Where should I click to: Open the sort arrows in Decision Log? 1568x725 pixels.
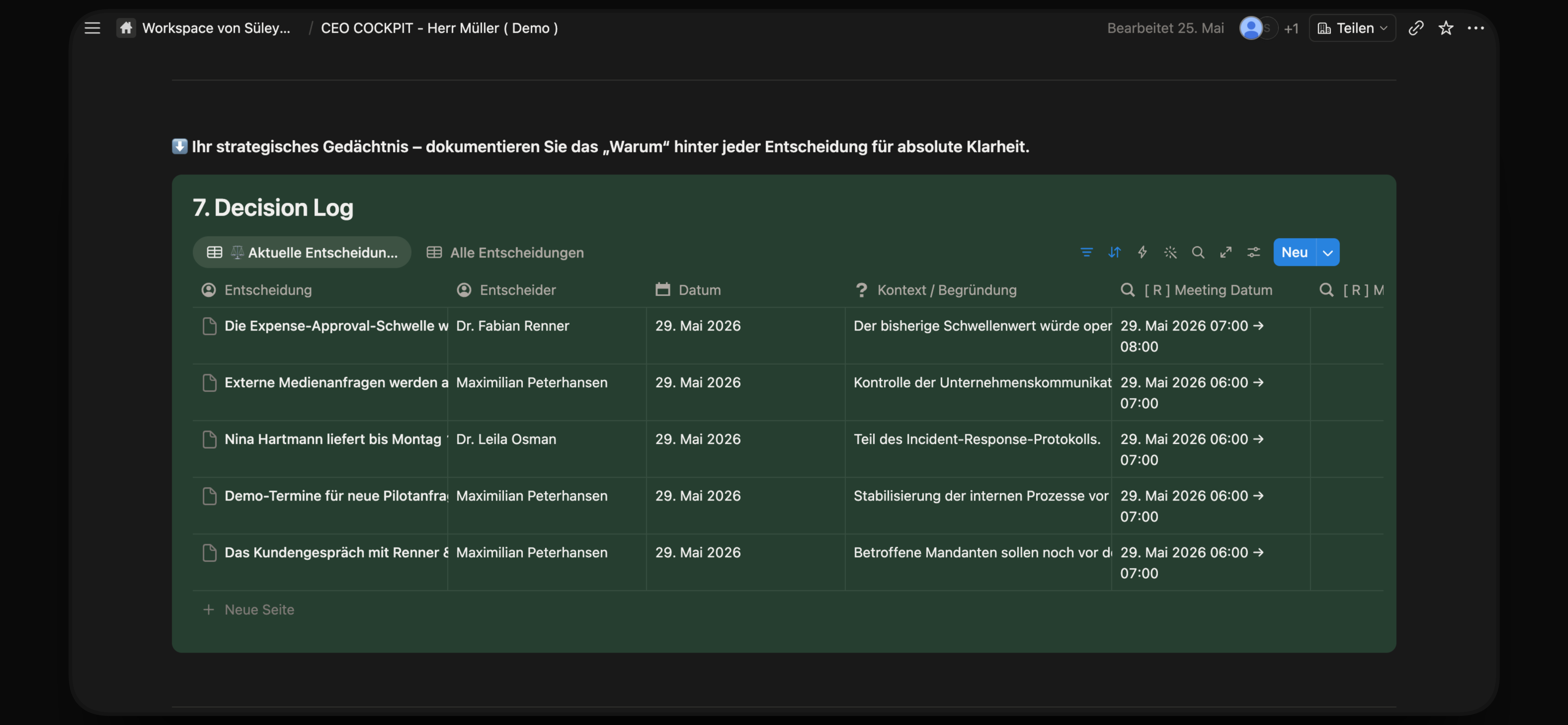click(x=1114, y=252)
